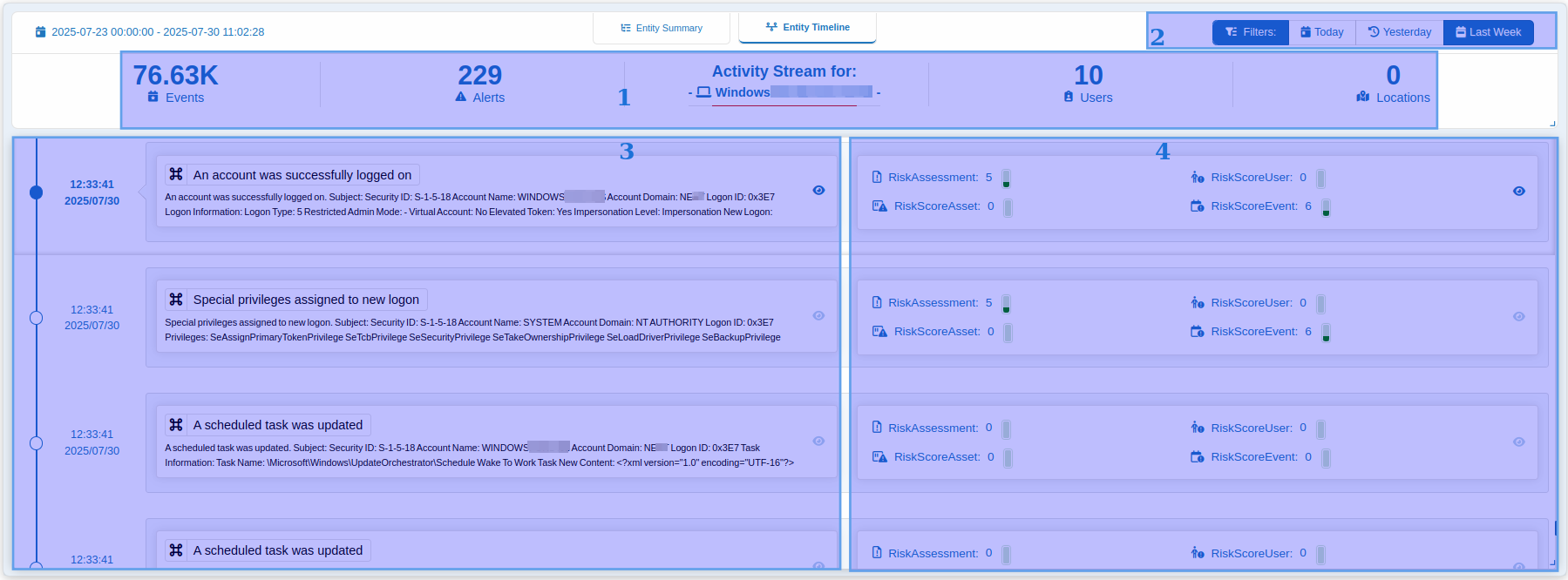
Task: Toggle eye icon on first risk score card
Action: [x=1519, y=192]
